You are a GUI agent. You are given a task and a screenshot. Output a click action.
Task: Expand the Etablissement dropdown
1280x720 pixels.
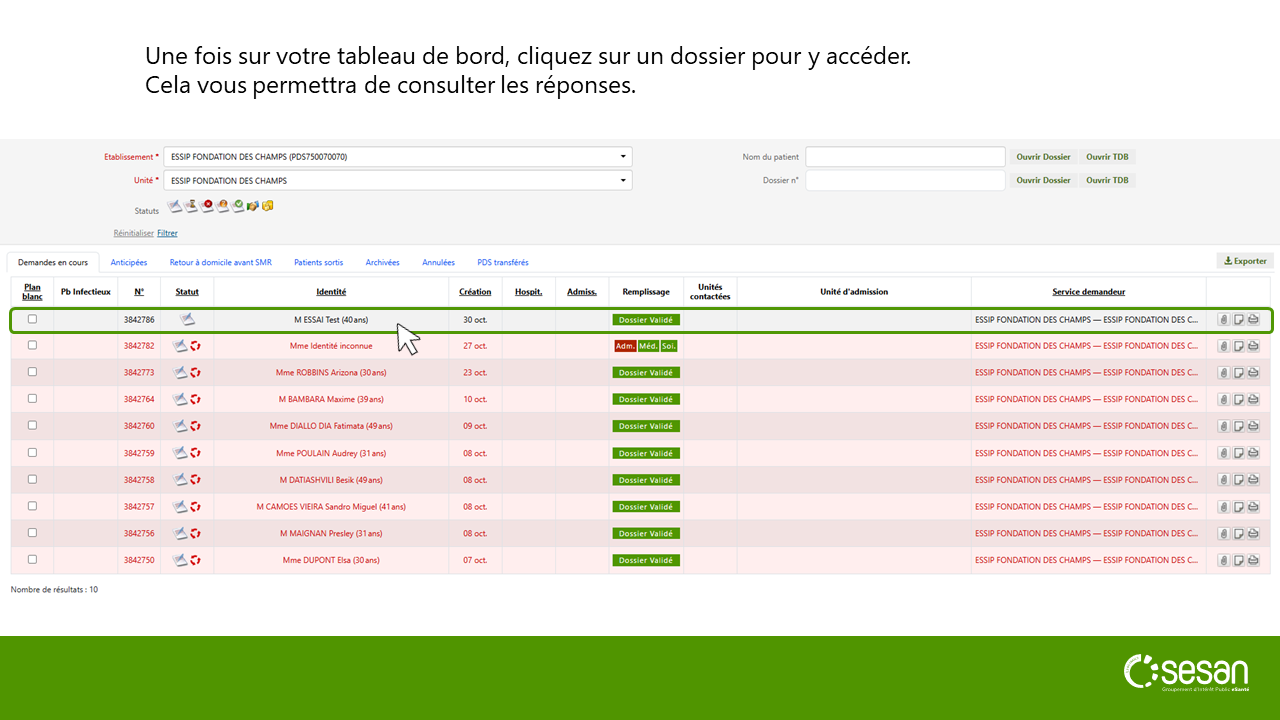[x=623, y=157]
